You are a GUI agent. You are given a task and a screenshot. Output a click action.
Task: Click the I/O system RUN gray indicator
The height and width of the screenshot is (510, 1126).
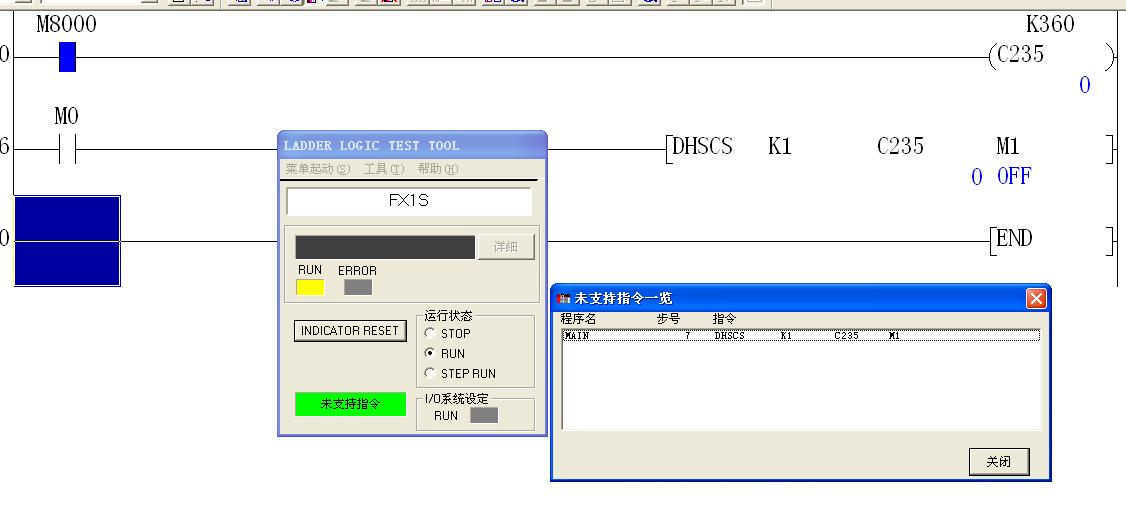(x=483, y=415)
